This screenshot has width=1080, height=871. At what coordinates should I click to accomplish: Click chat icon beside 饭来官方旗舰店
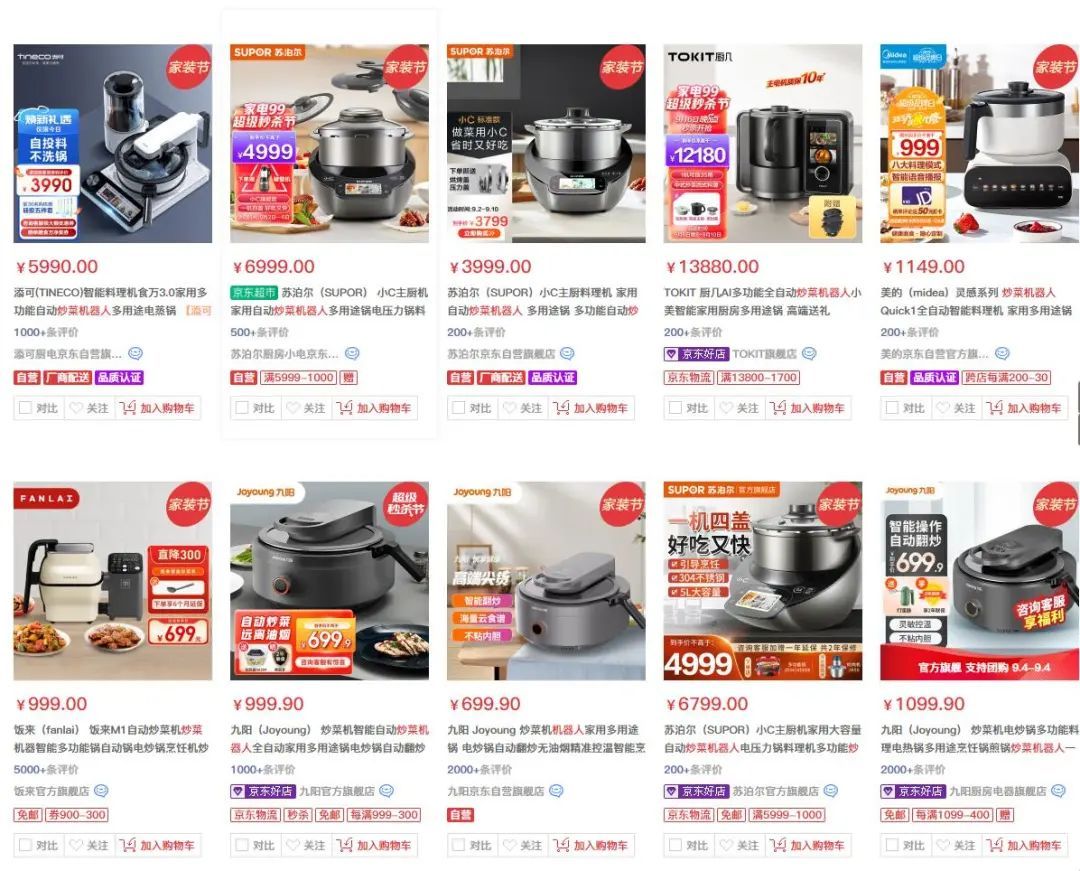(x=101, y=791)
